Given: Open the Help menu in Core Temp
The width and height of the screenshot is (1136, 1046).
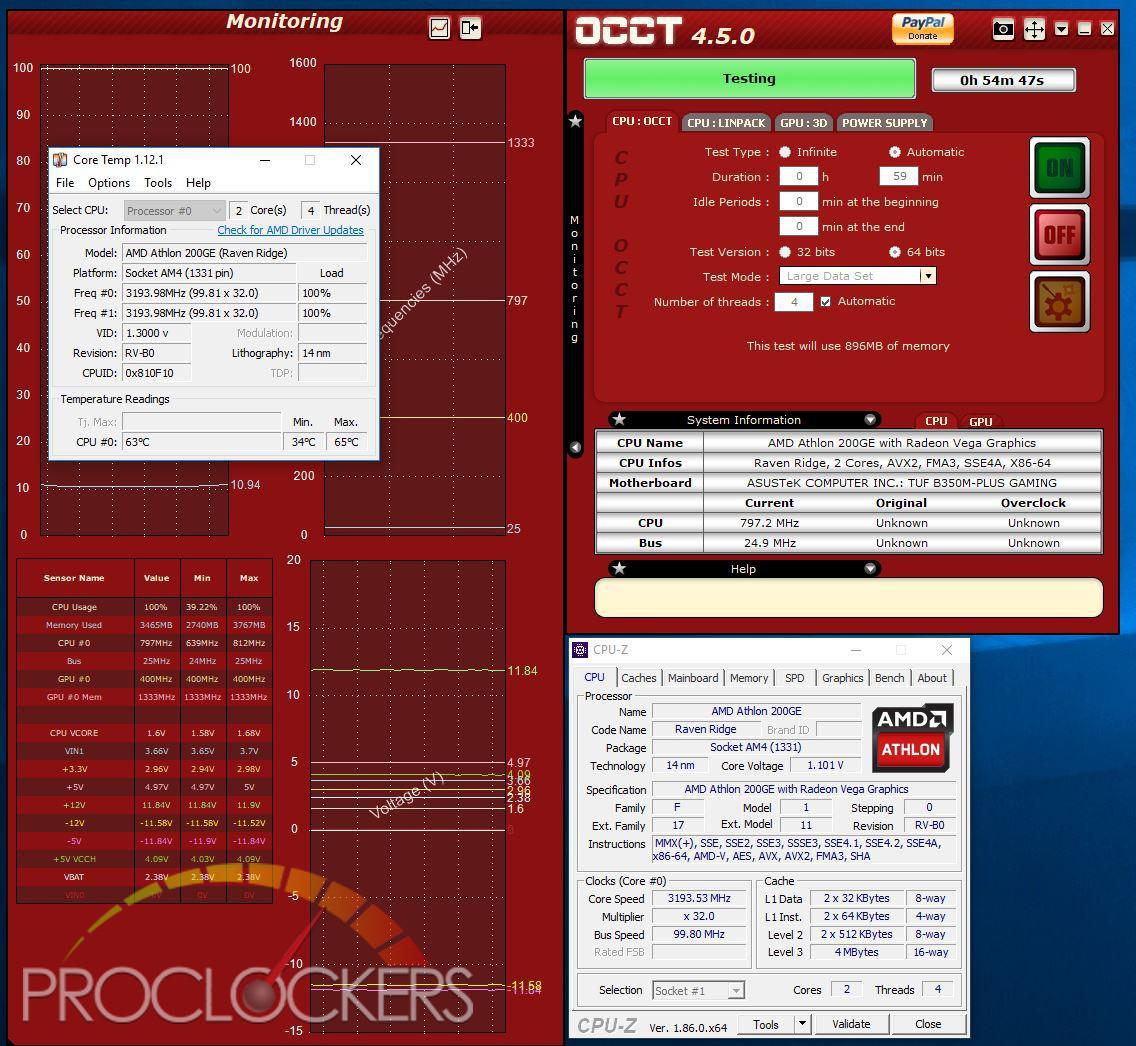Looking at the screenshot, I should [x=199, y=183].
